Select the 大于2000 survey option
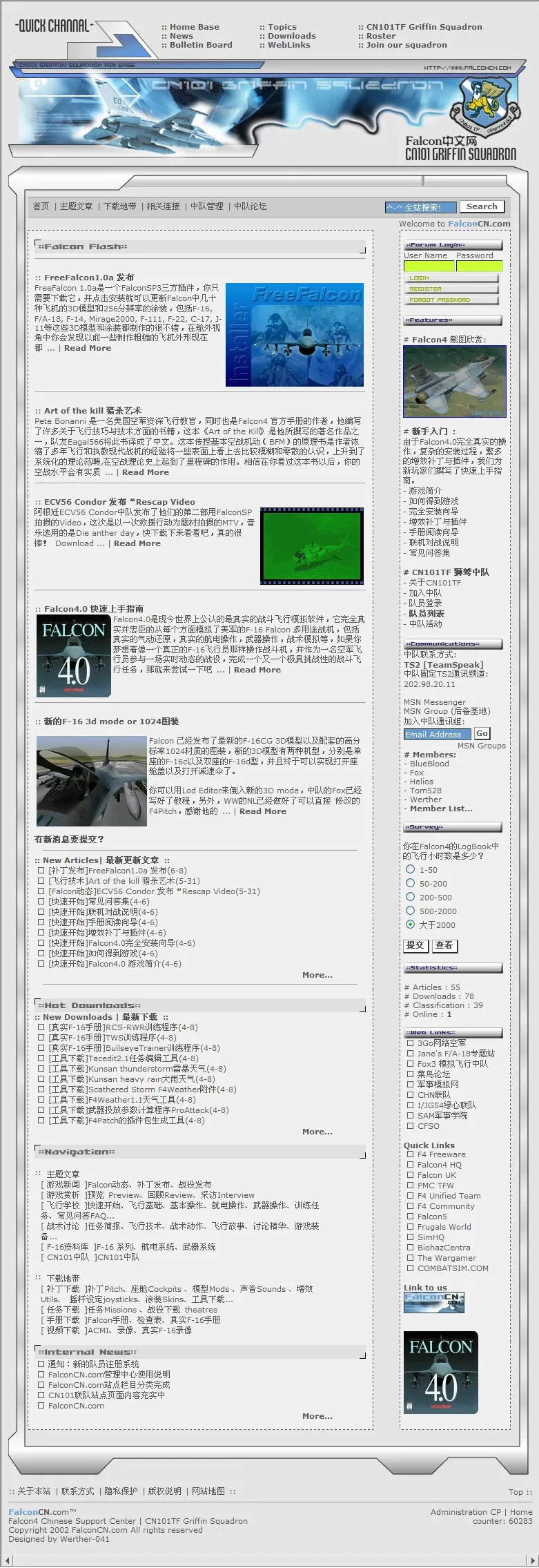 click(411, 925)
